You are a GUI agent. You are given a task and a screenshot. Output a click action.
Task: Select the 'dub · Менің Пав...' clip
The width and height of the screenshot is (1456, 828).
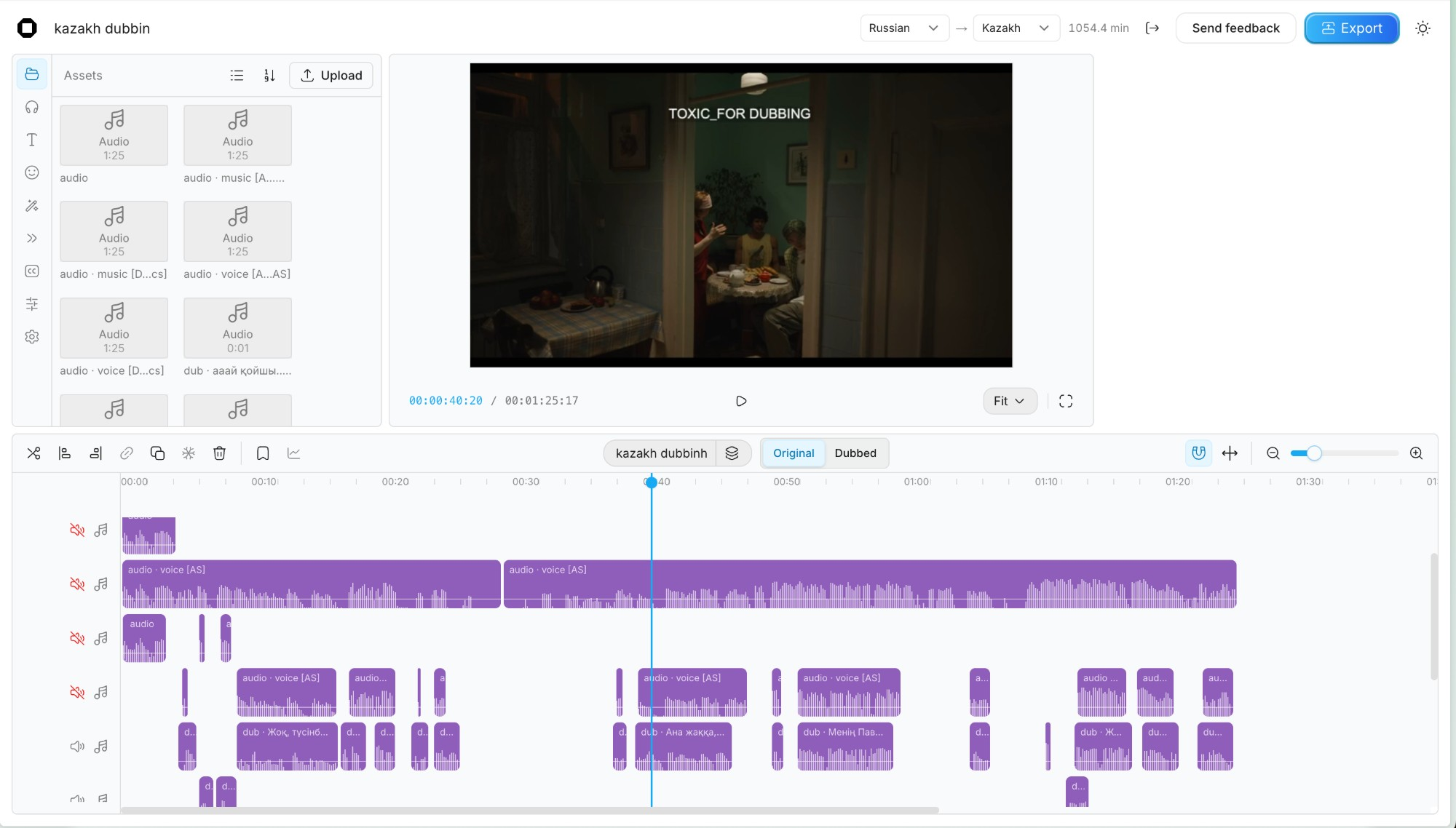(845, 747)
